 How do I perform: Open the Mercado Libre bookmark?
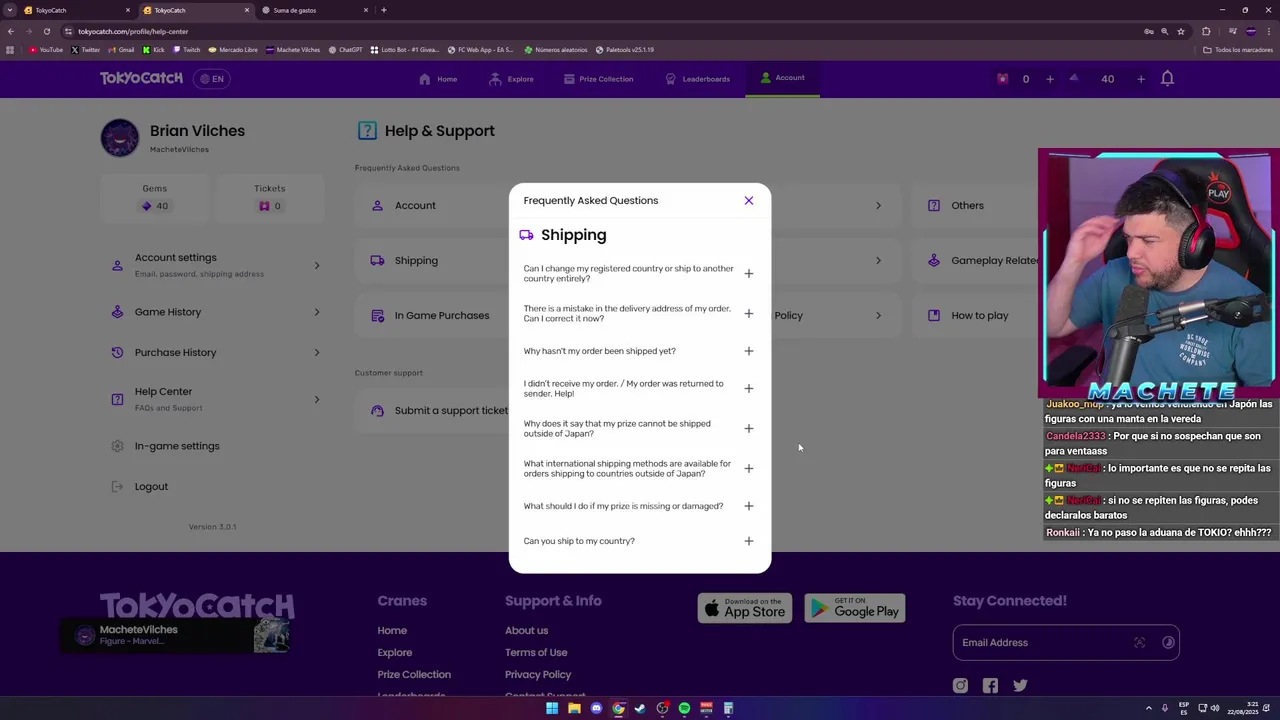click(233, 50)
